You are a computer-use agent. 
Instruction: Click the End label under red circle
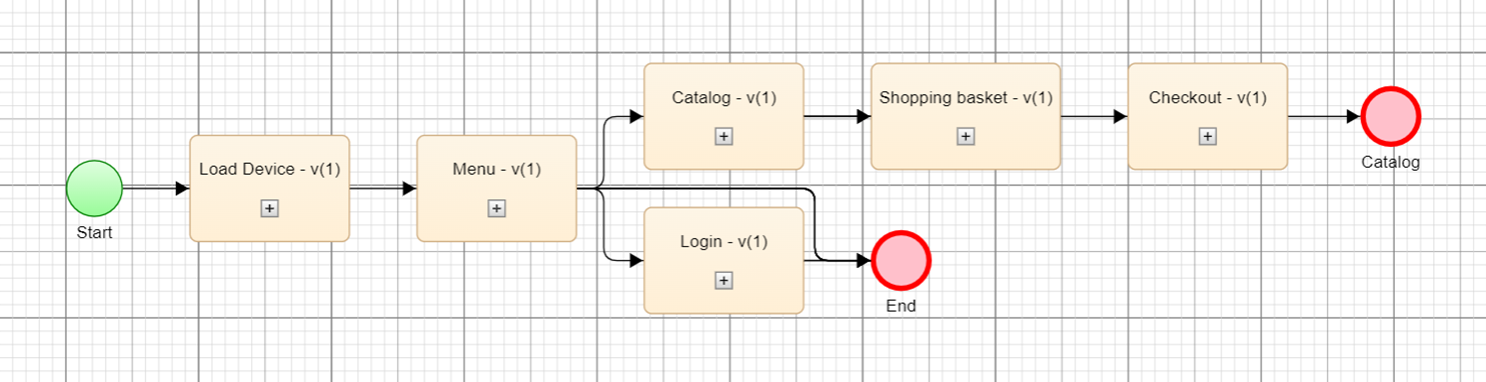pos(901,306)
